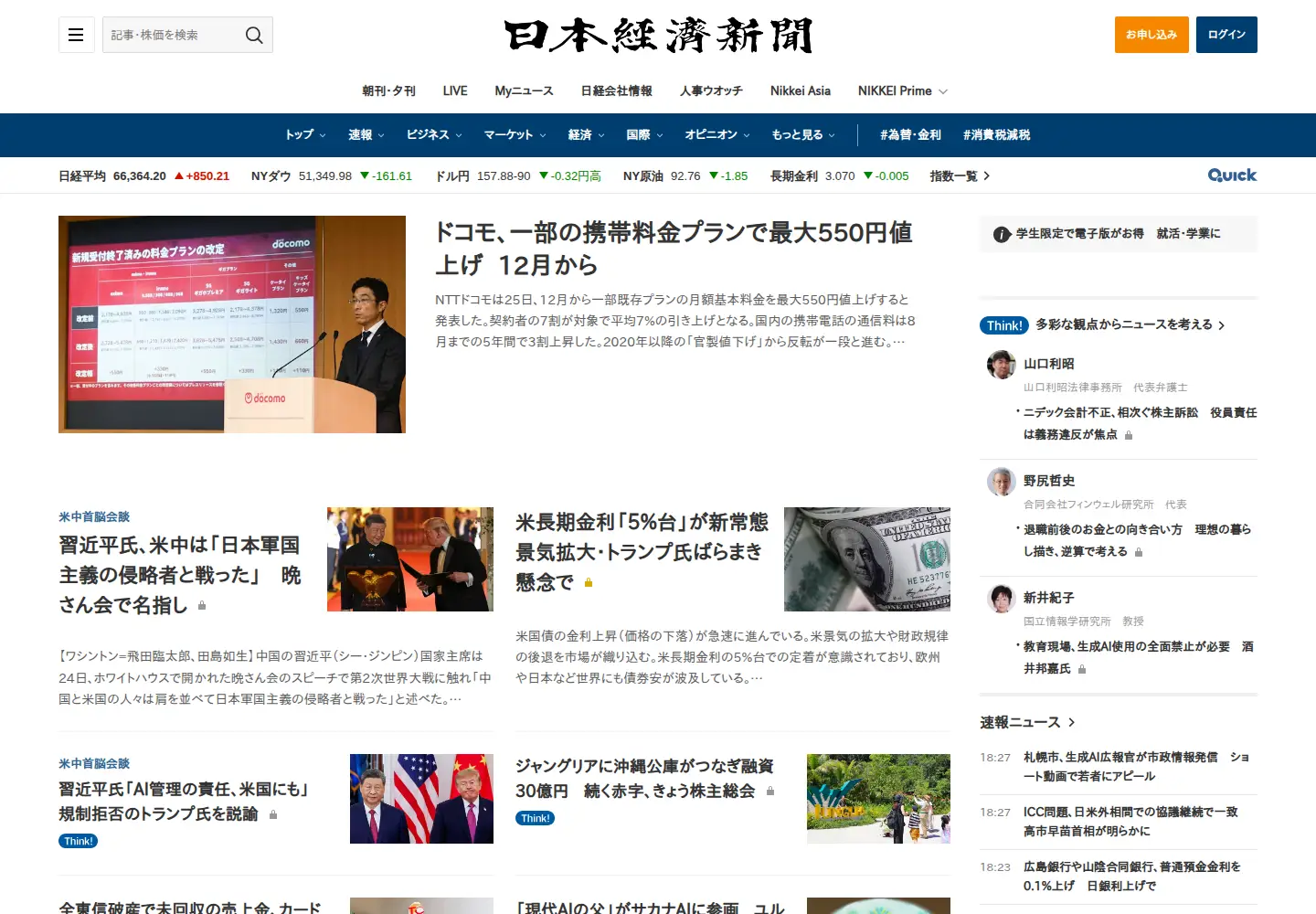1316x914 pixels.
Task: Click 野尻哲史 avatar photo
Action: tap(1002, 481)
